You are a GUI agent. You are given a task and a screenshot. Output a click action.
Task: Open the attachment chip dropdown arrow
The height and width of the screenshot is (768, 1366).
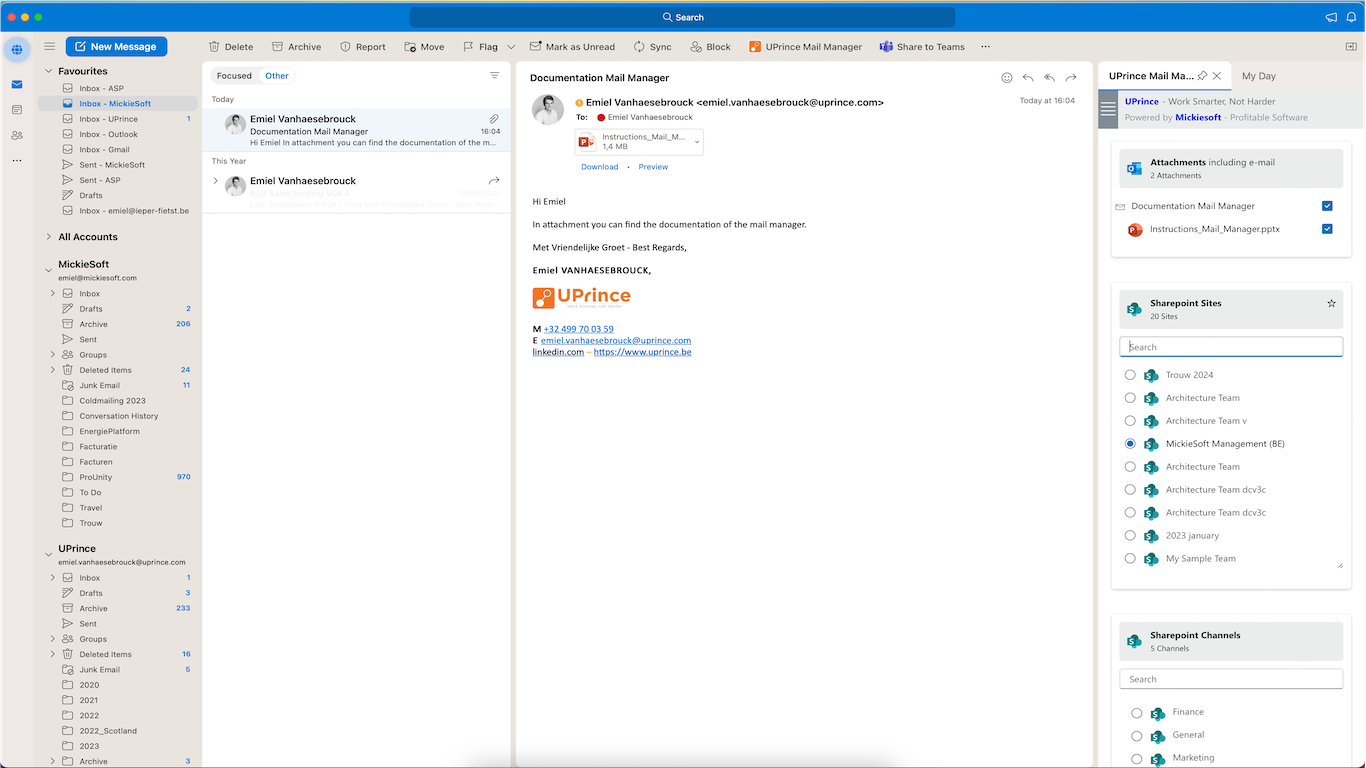697,142
